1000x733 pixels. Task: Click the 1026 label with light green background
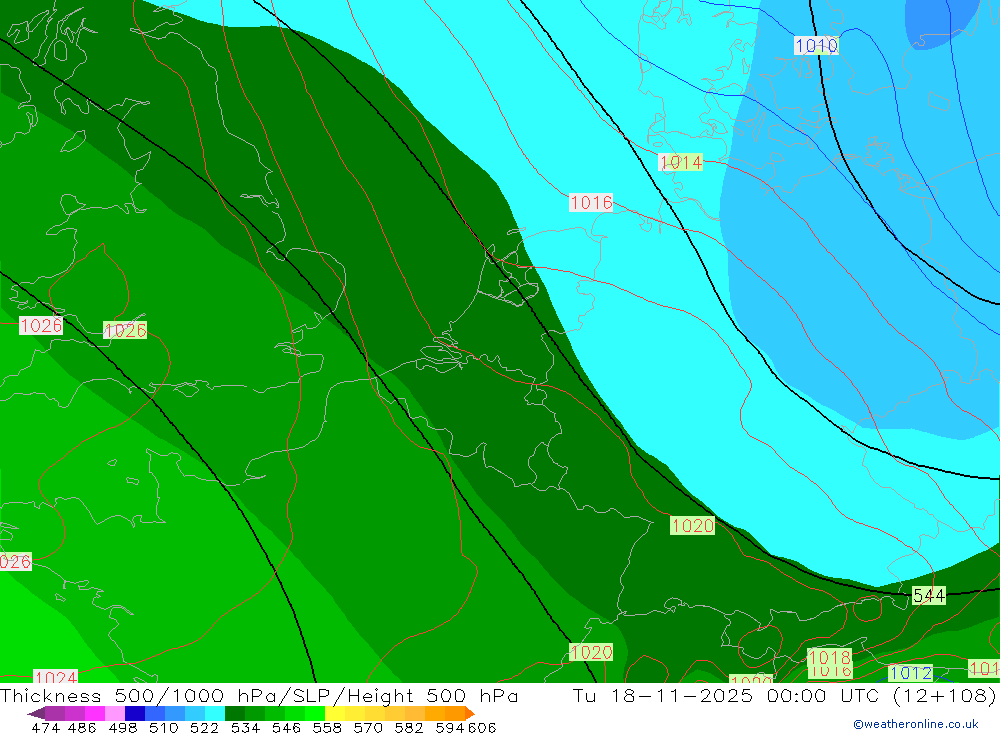[125, 330]
